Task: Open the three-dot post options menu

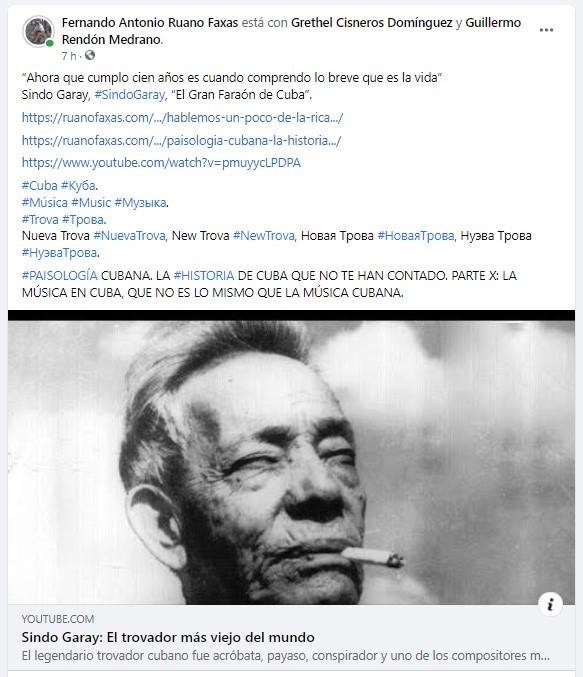Action: [546, 30]
